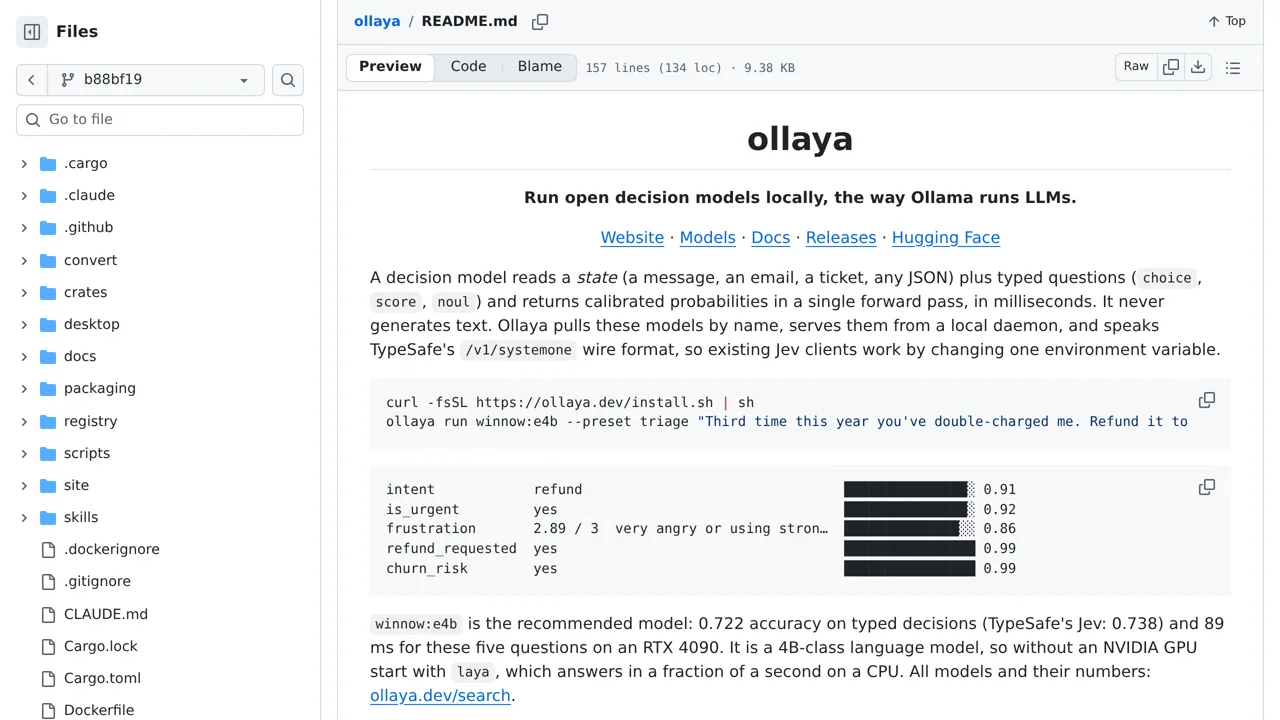
Task: Open the README outline list icon
Action: (1233, 68)
